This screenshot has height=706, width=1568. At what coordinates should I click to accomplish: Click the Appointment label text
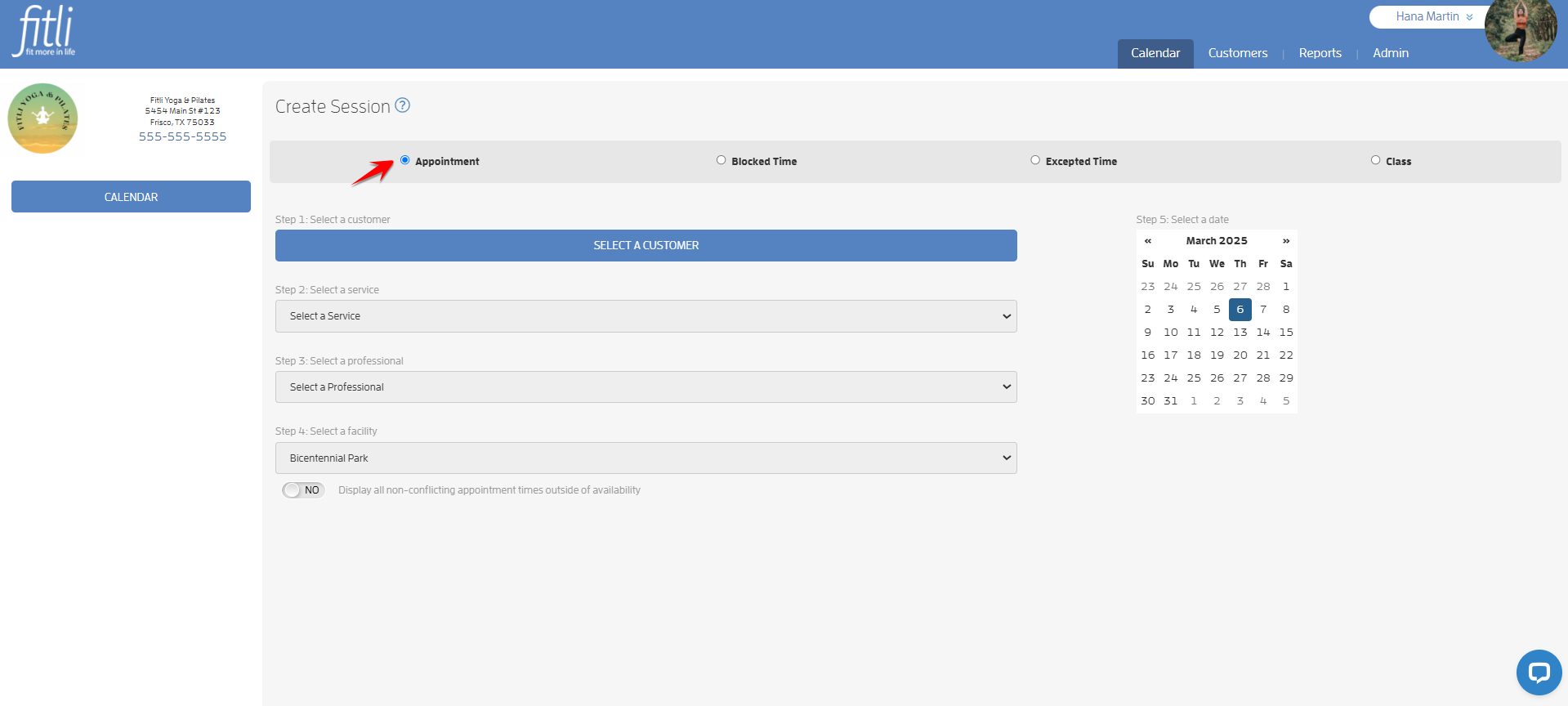point(447,162)
